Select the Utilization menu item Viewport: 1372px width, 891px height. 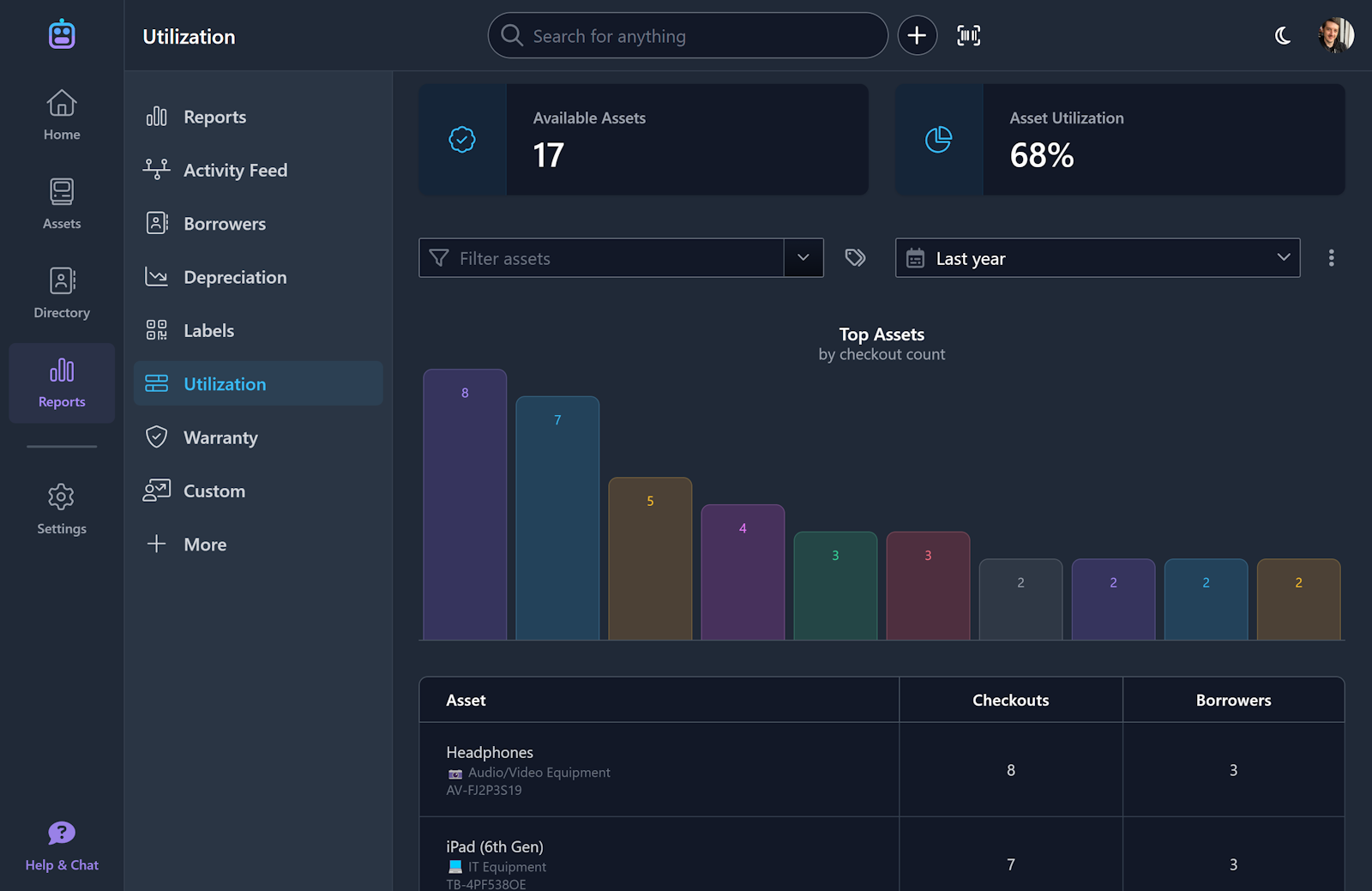pyautogui.click(x=258, y=383)
